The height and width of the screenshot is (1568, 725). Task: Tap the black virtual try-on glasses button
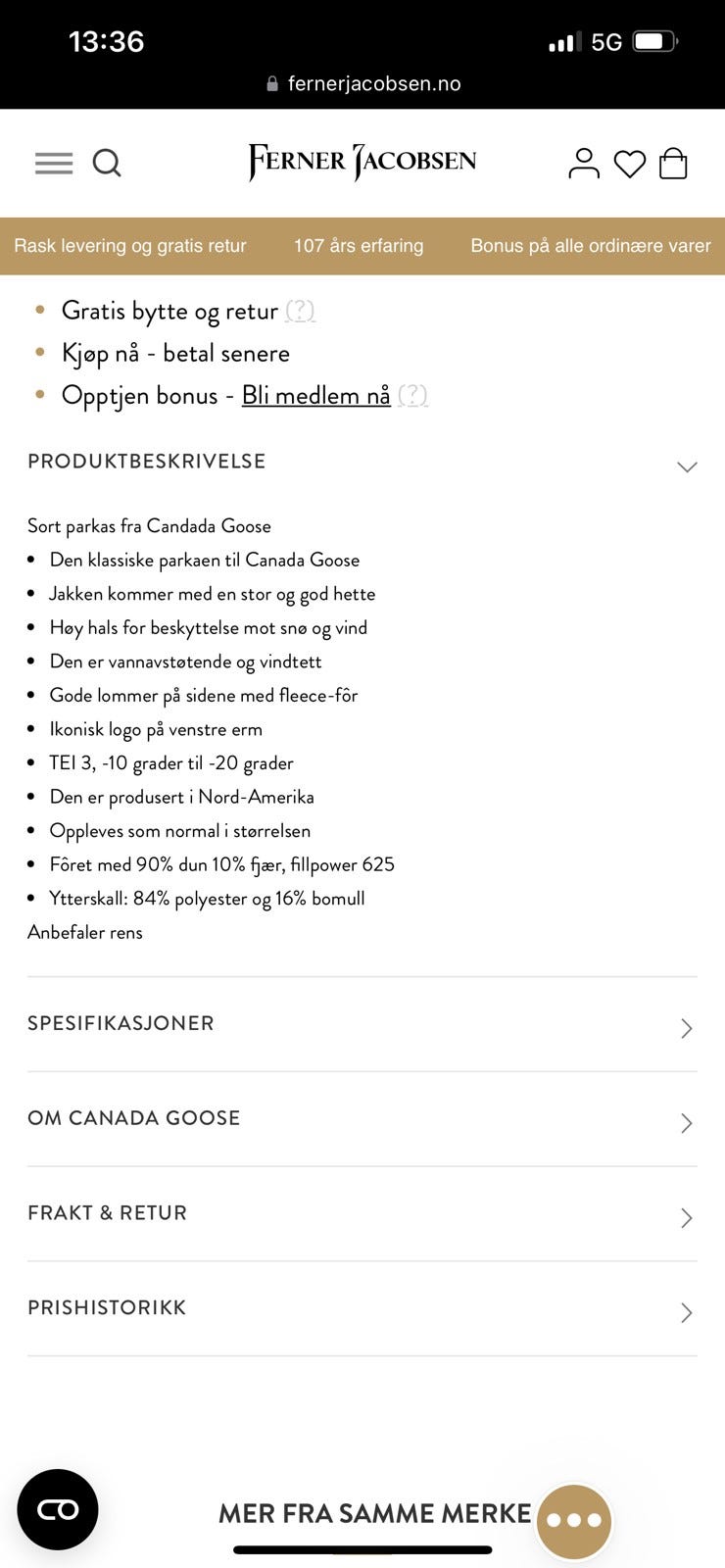58,1509
